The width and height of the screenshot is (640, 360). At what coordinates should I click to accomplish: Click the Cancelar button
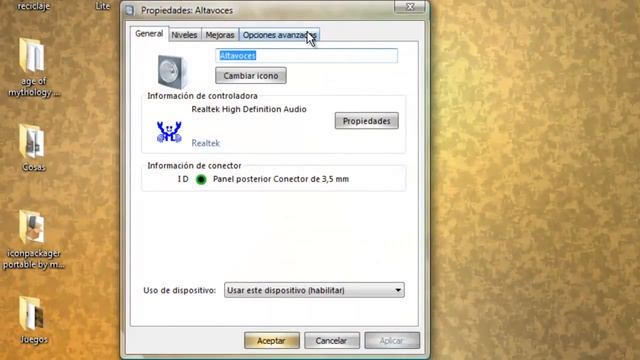click(331, 340)
